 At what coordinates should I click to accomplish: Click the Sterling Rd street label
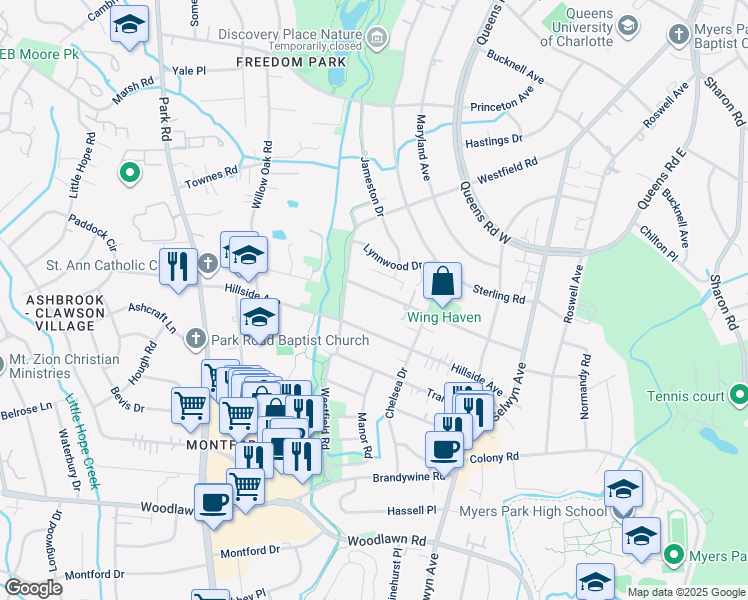[499, 294]
